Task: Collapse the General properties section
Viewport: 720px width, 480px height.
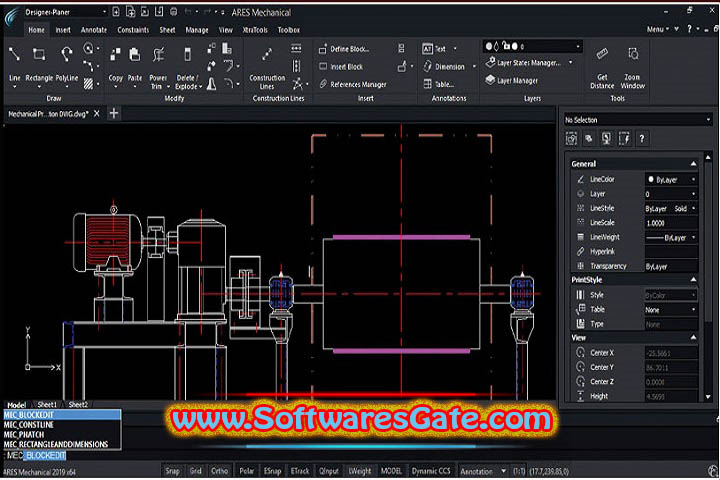Action: [x=693, y=164]
